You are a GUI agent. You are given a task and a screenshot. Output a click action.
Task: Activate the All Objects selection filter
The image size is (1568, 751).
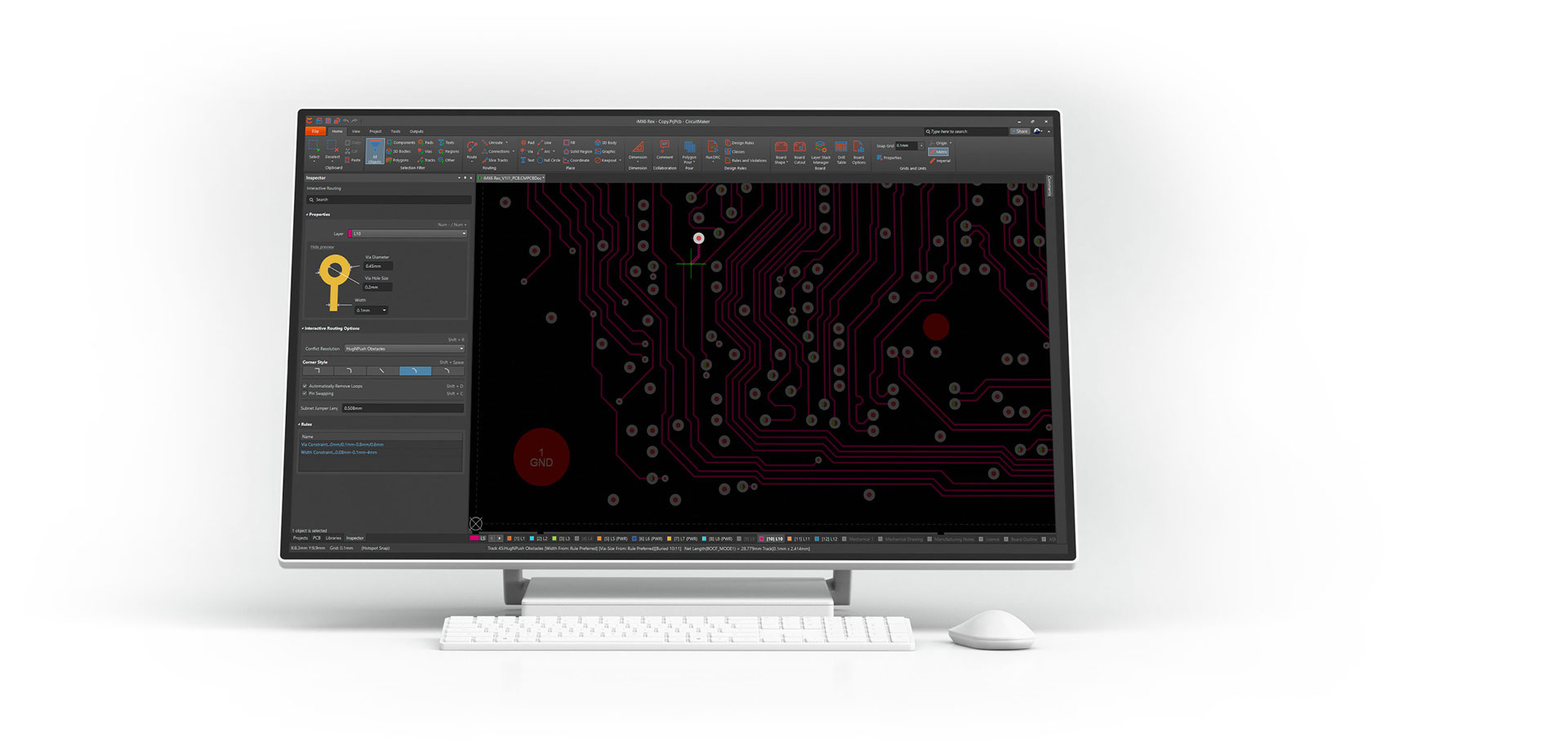click(375, 151)
